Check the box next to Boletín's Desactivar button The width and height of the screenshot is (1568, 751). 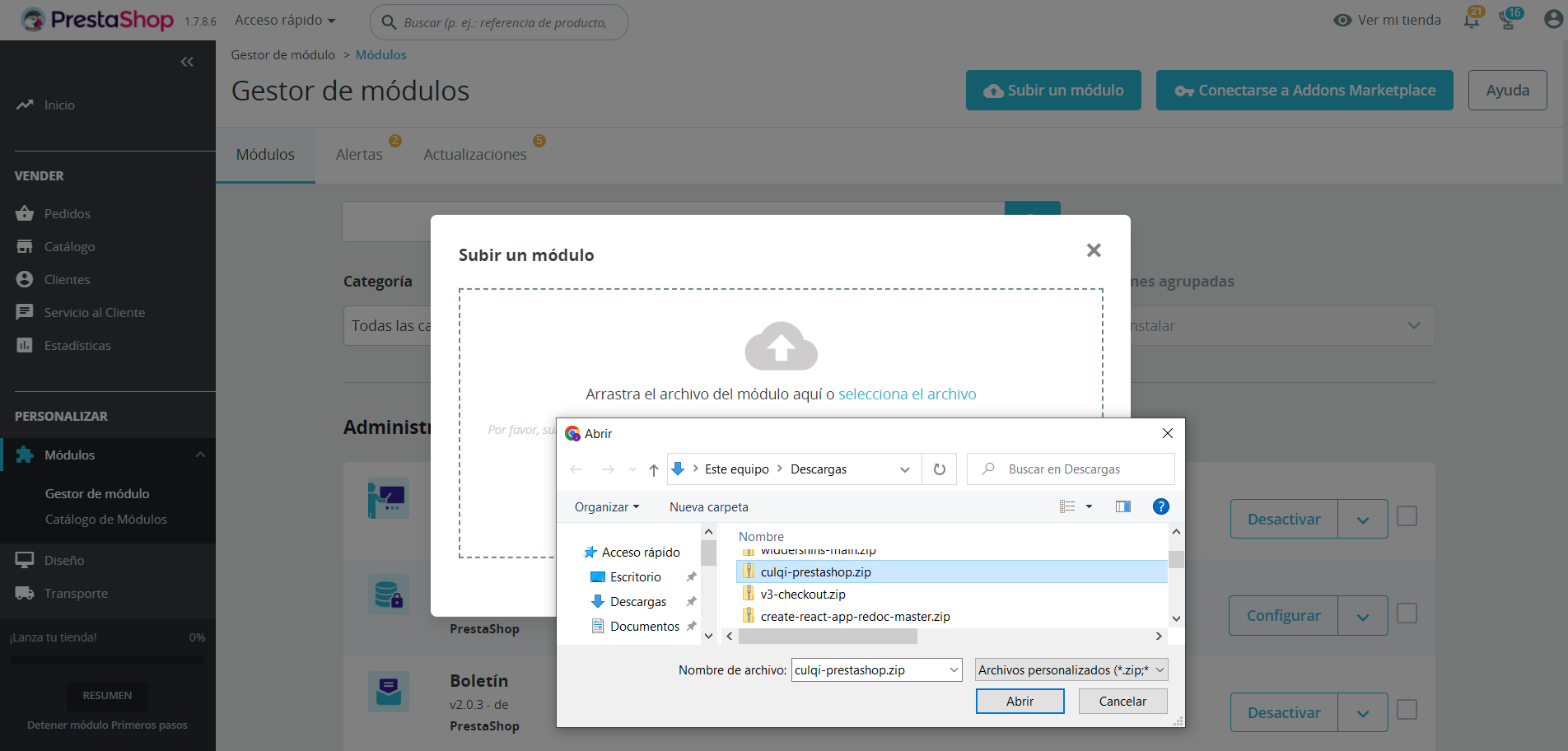tap(1407, 710)
